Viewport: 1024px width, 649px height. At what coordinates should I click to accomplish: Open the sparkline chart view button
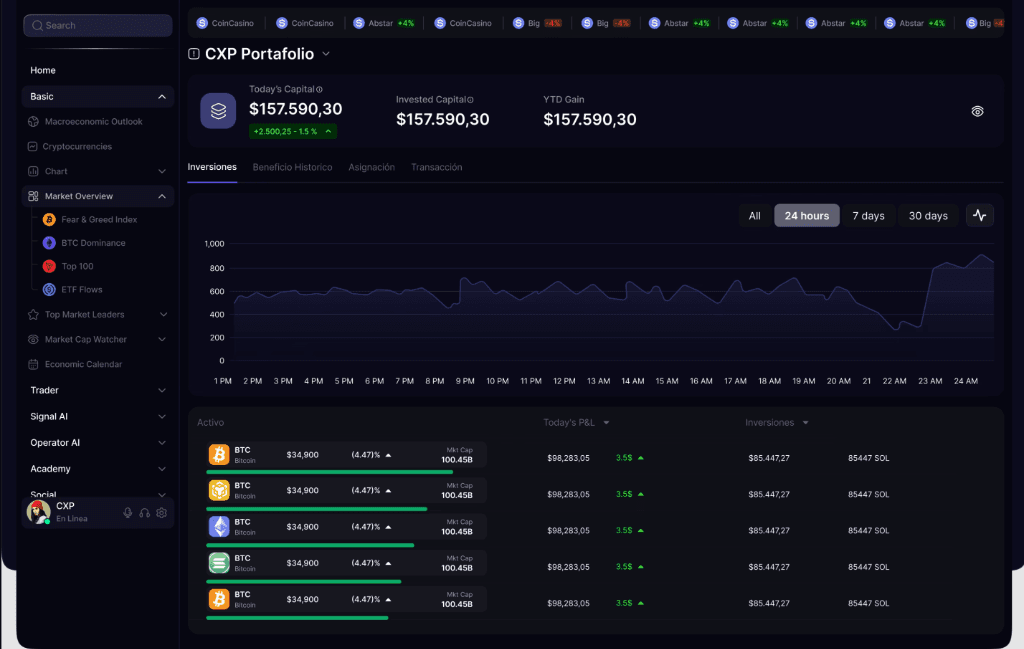(x=979, y=215)
